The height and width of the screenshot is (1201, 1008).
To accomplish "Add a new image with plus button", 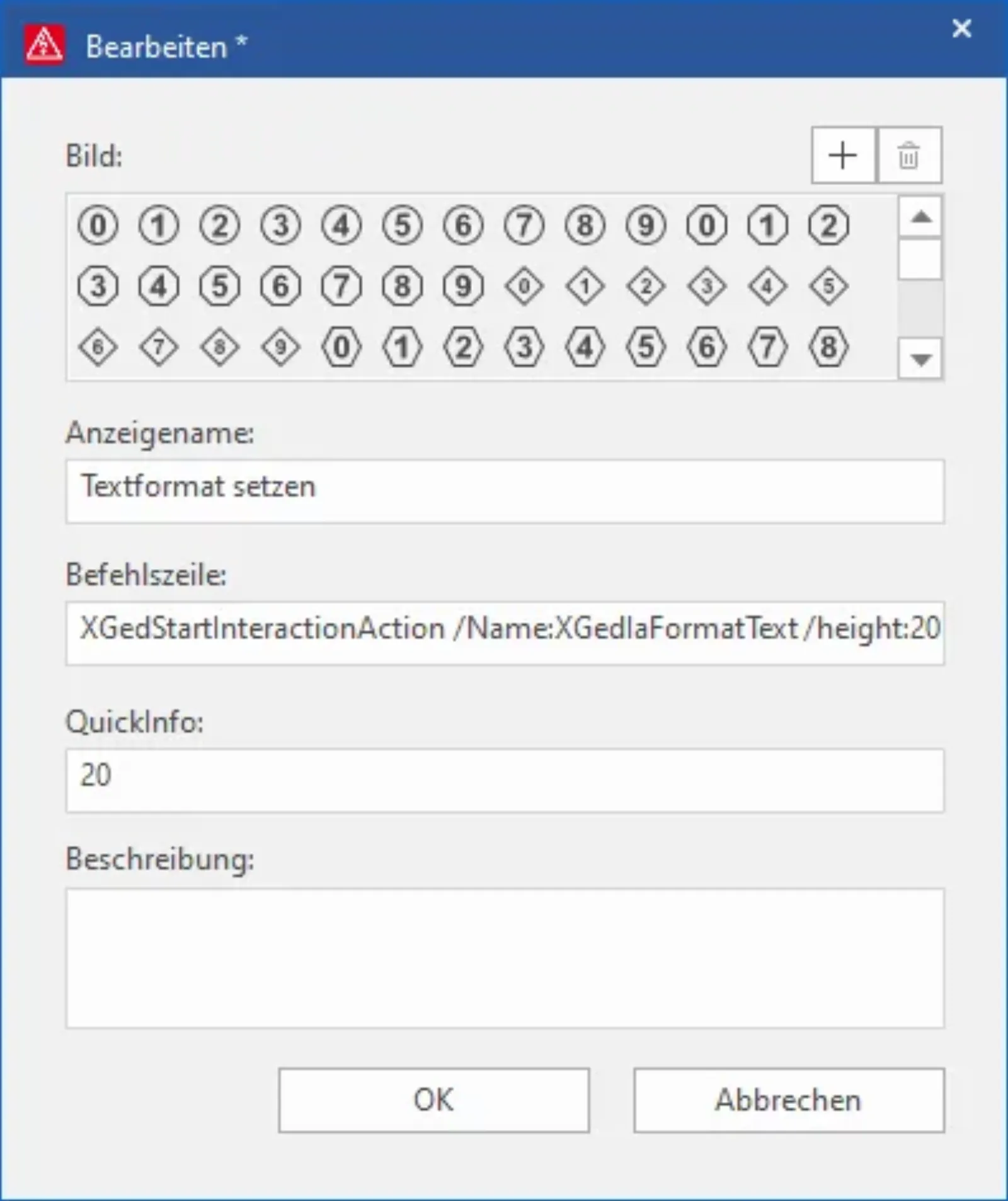I will coord(843,155).
